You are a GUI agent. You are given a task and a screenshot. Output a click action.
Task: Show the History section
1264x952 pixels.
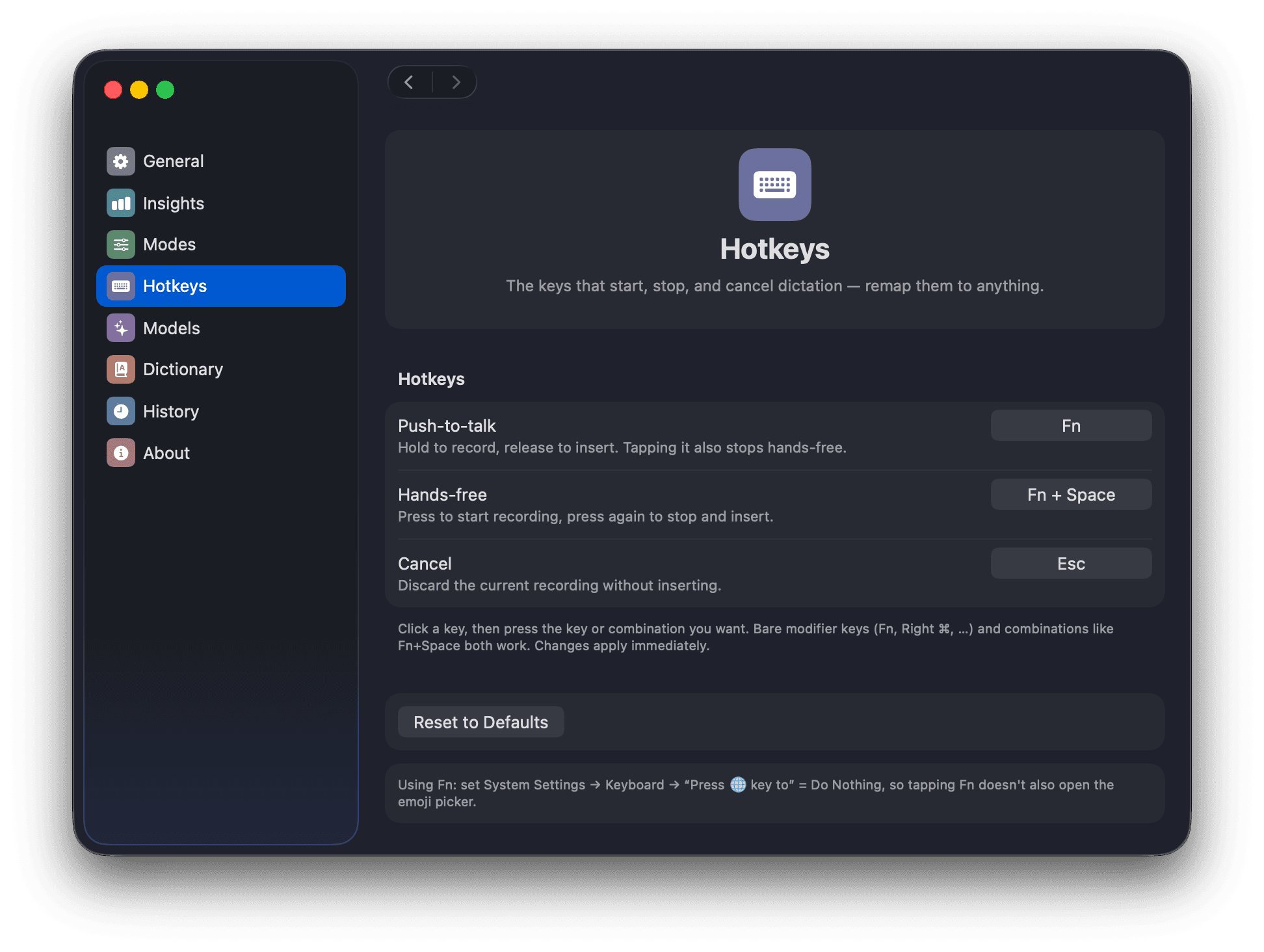(221, 411)
